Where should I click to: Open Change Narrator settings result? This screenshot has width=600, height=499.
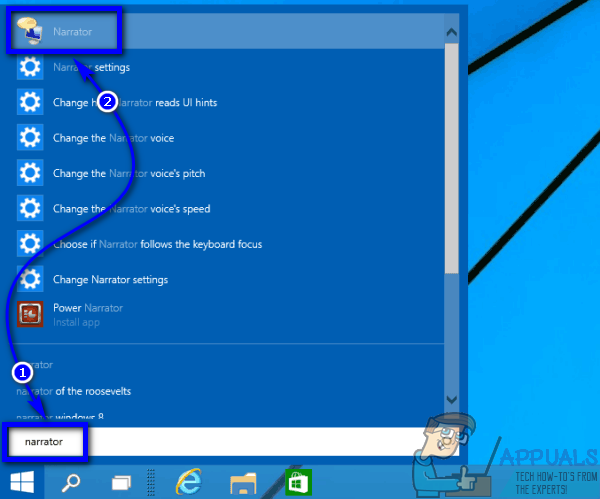(110, 279)
